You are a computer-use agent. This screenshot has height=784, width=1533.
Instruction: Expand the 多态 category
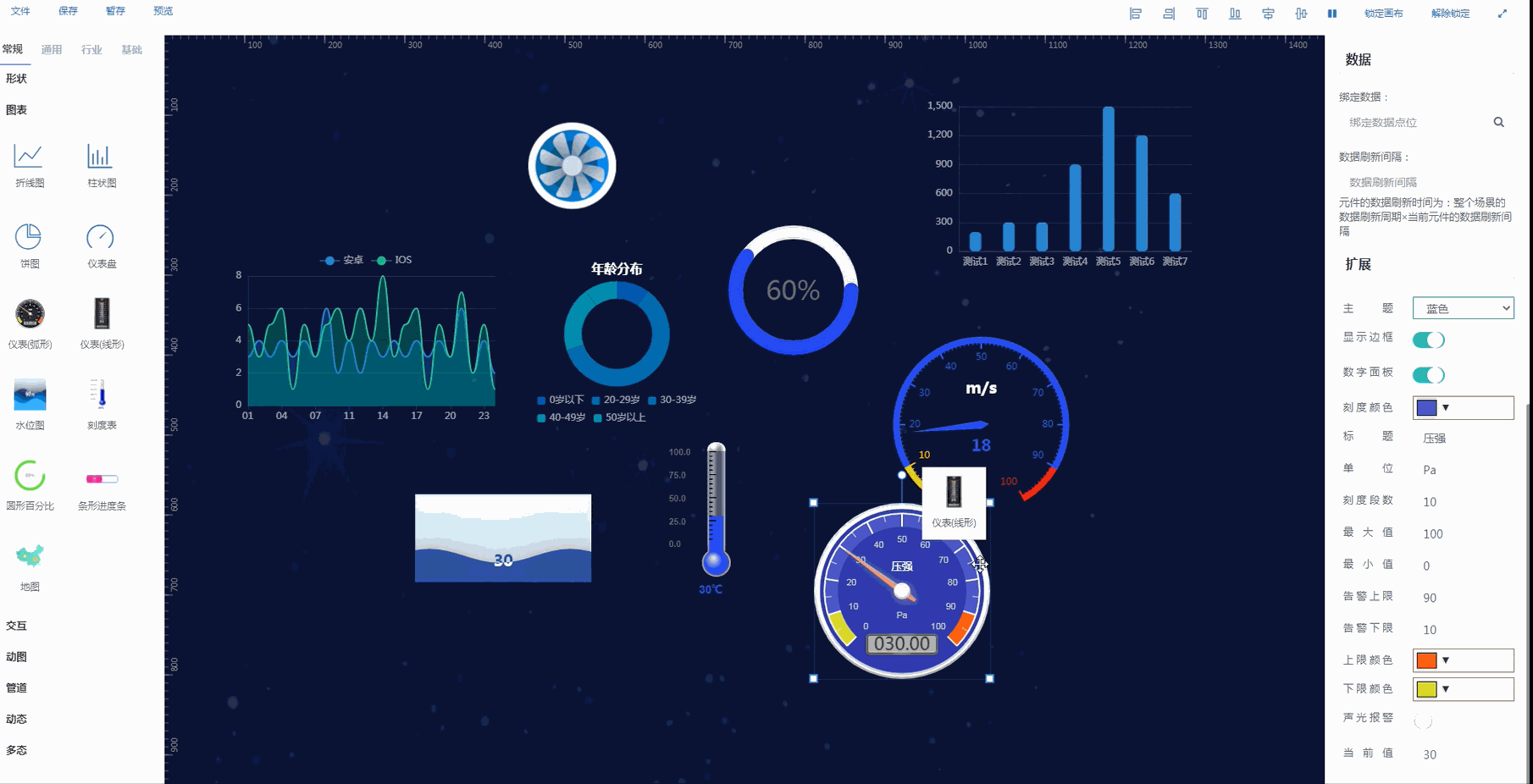tap(16, 751)
